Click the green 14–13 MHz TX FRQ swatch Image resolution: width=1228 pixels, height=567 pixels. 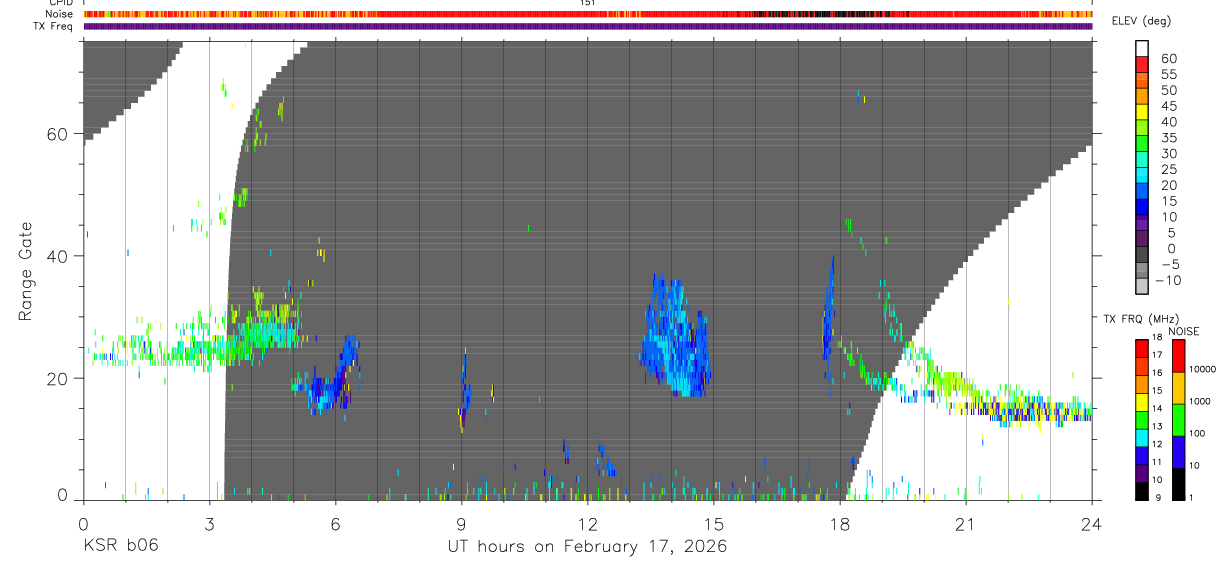(1142, 418)
